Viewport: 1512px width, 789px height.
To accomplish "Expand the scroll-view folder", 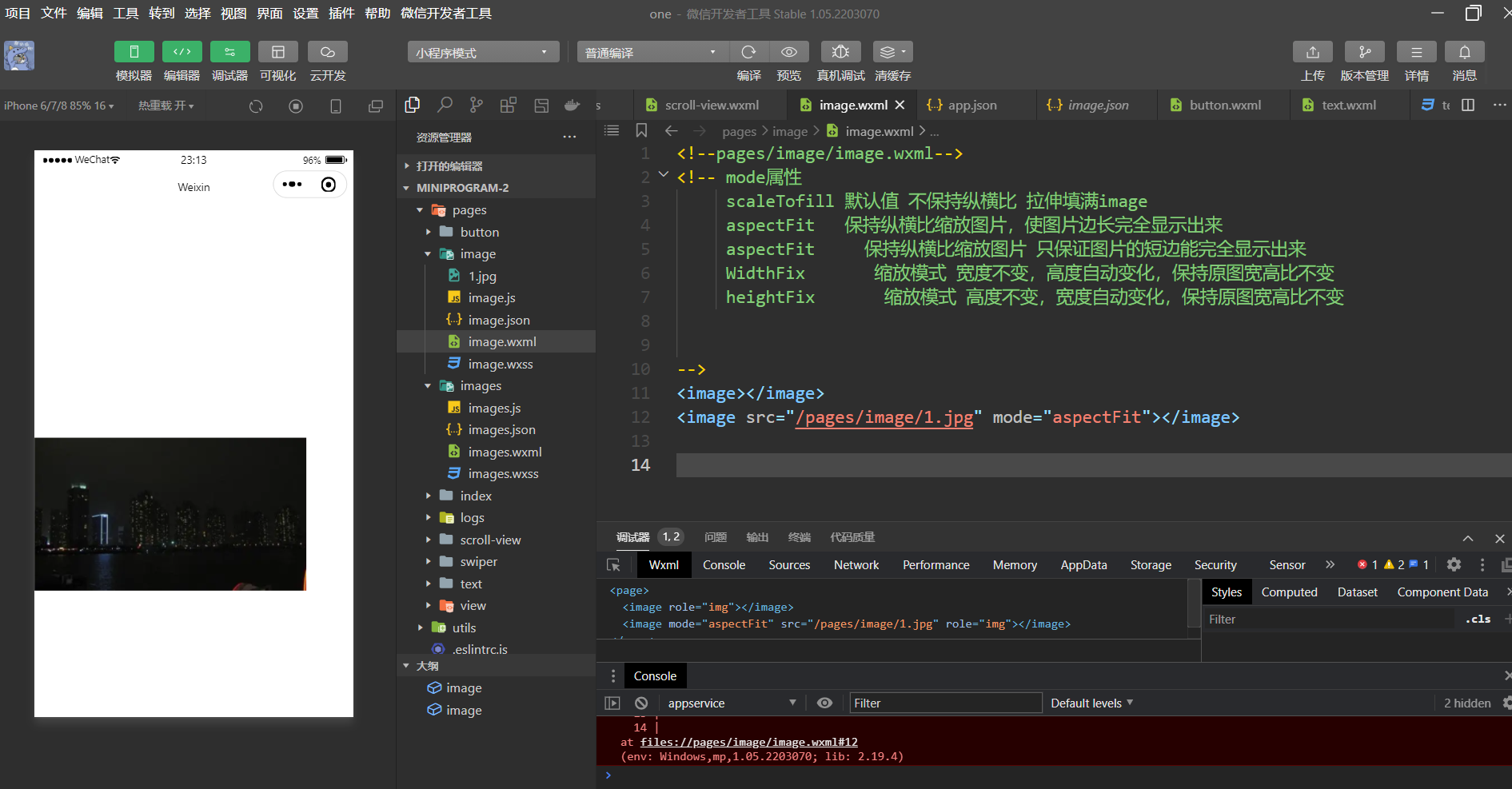I will click(x=489, y=540).
